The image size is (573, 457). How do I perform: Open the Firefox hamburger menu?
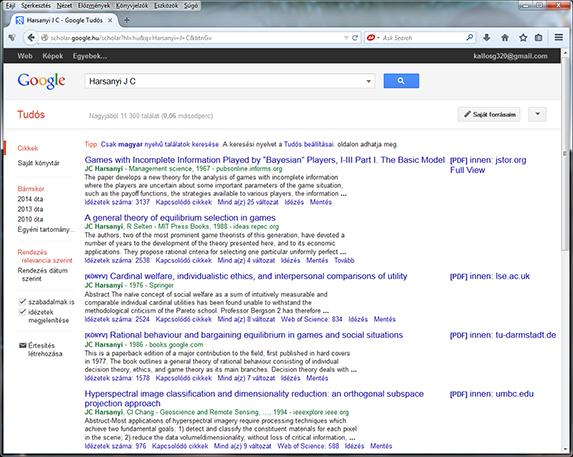point(558,37)
